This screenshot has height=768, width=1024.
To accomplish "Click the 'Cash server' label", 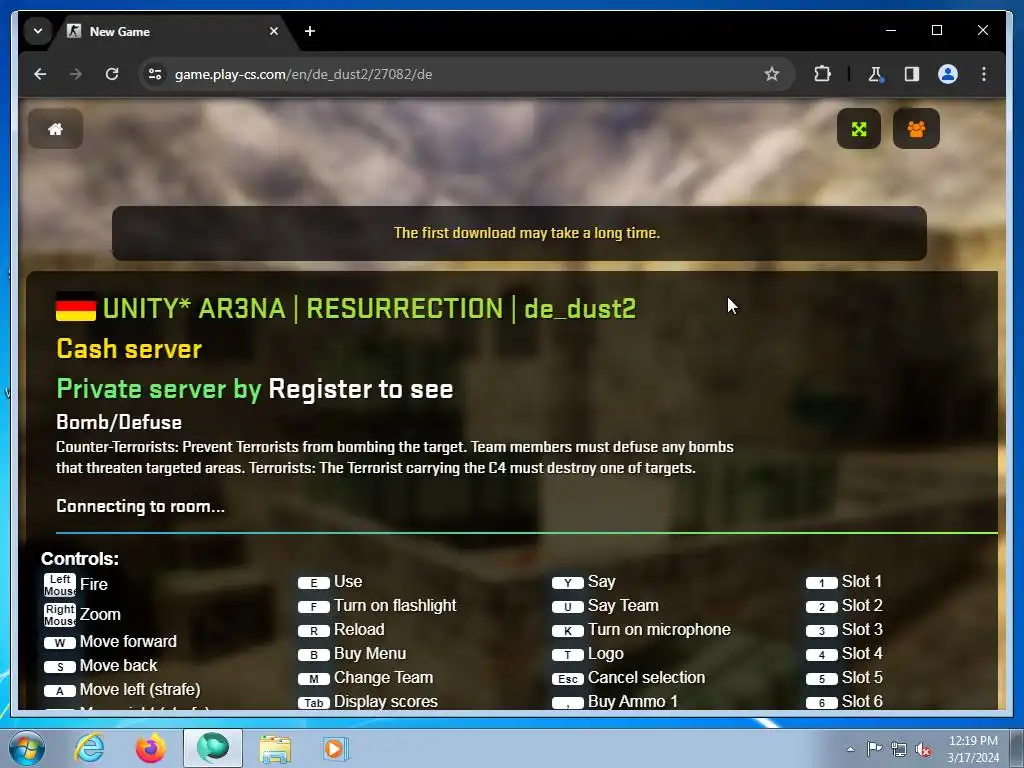I will coord(129,349).
